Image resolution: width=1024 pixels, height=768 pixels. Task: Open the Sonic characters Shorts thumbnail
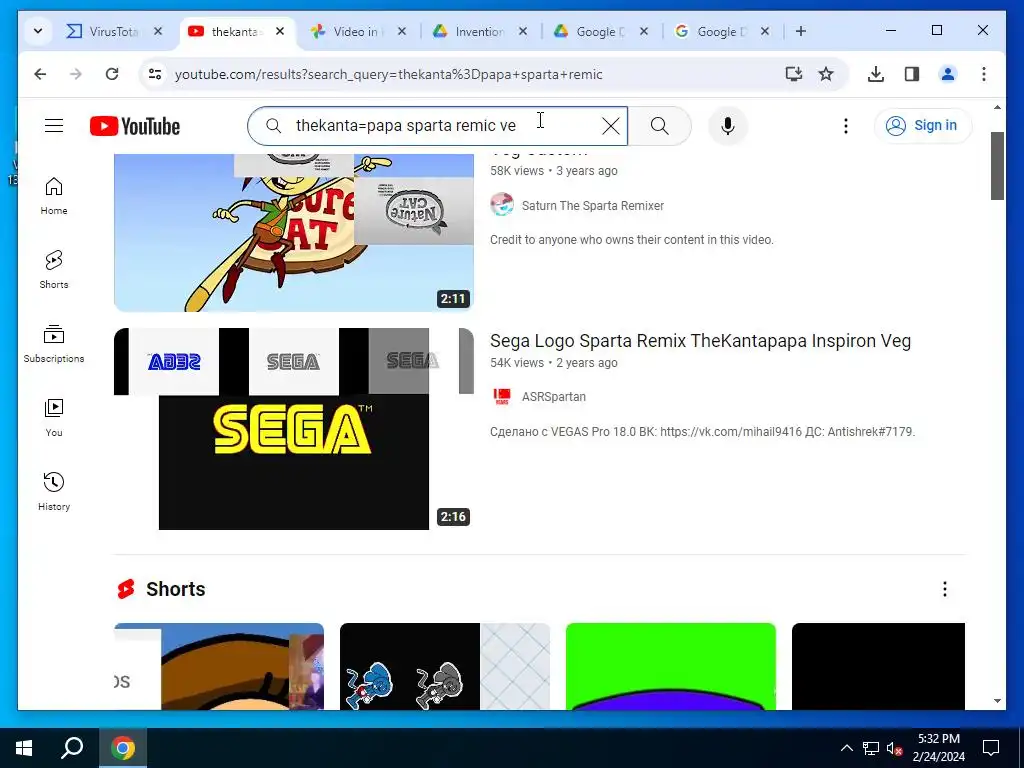(x=445, y=666)
